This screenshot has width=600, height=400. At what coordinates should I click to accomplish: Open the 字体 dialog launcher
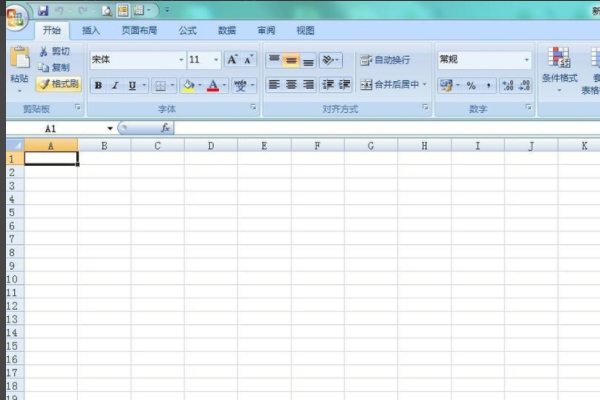[253, 107]
